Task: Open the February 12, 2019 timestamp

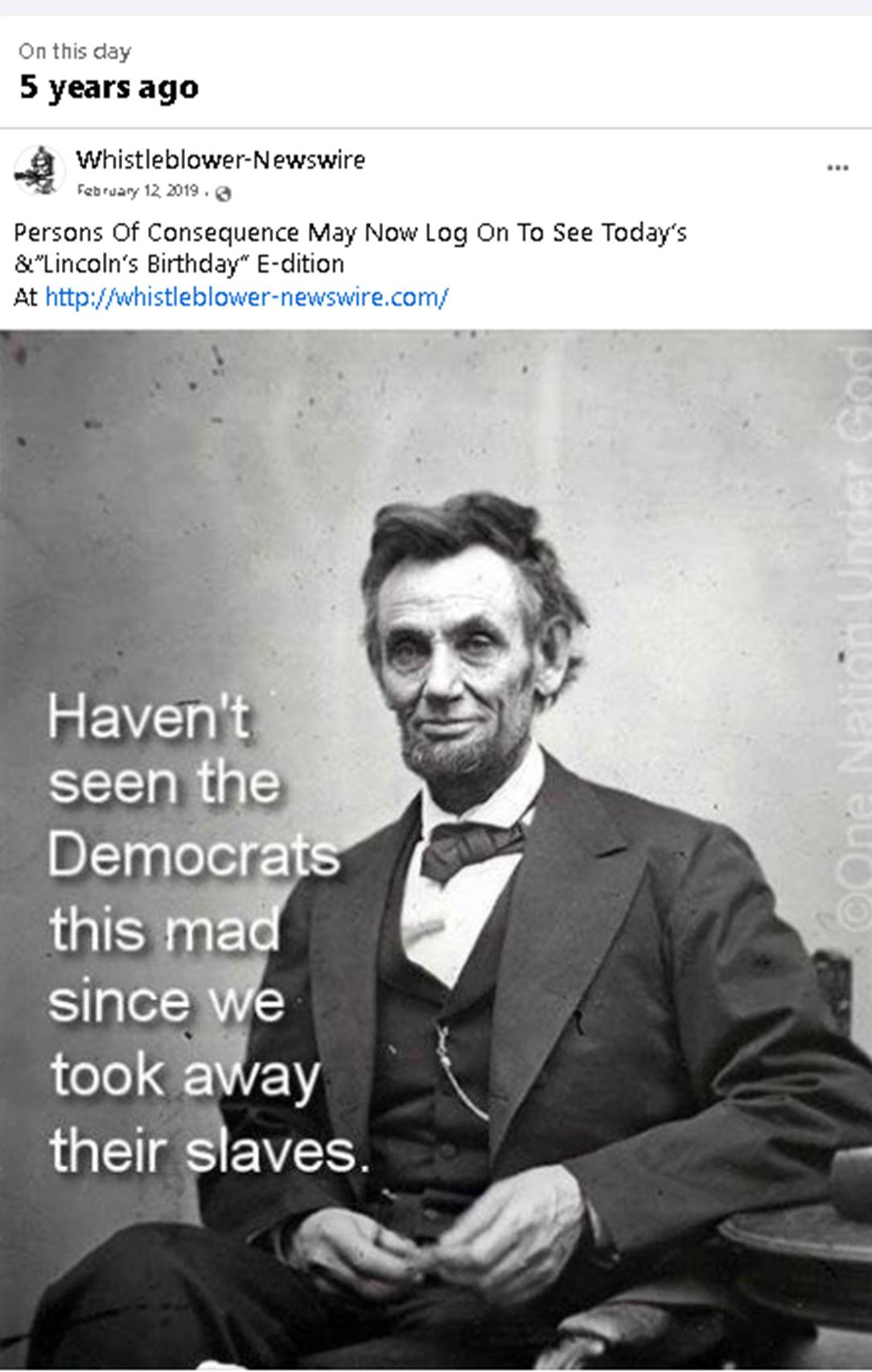Action: tap(137, 191)
